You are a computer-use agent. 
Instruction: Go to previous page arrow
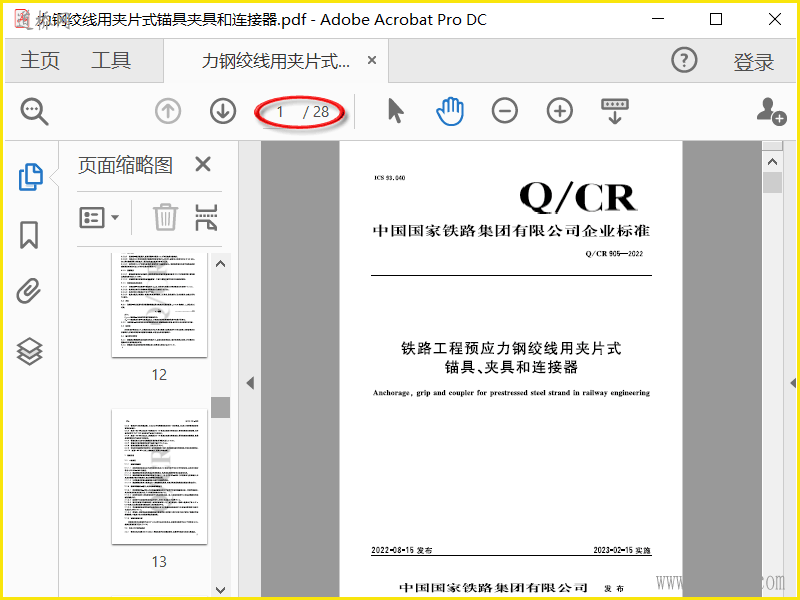click(168, 111)
